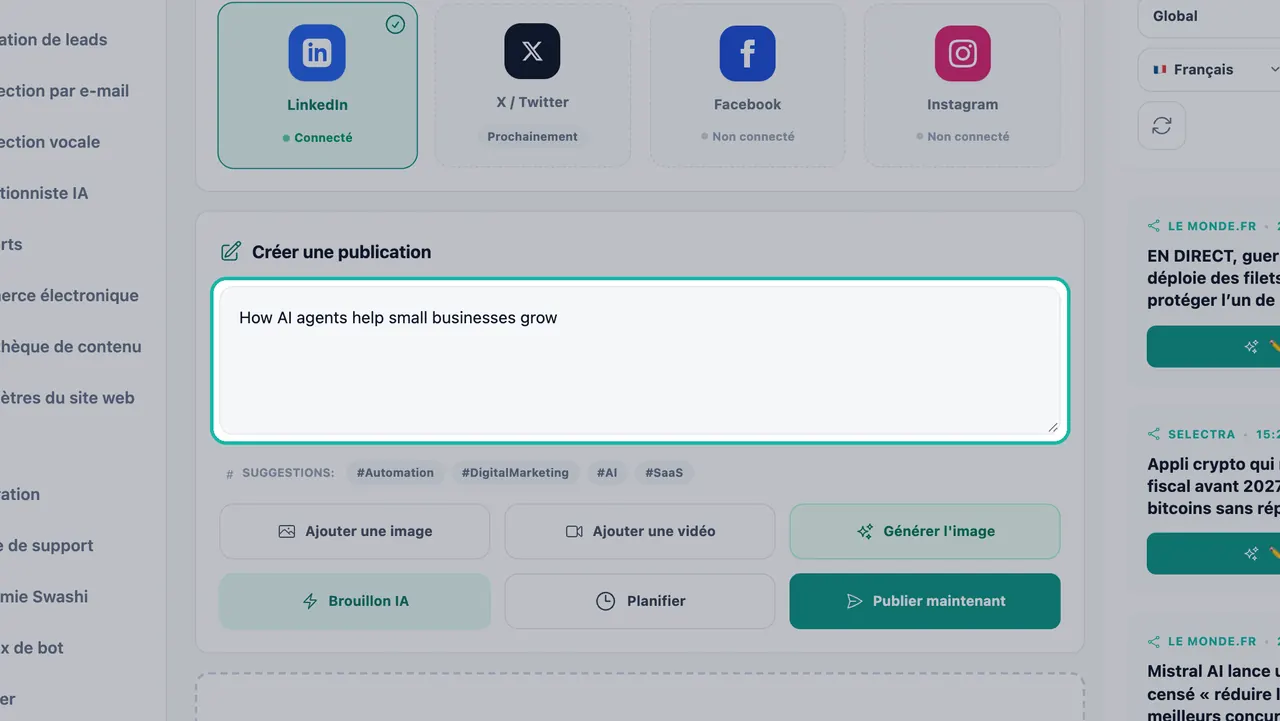Click the lightning bolt icon in Brouillon IA
The height and width of the screenshot is (721, 1280).
[310, 601]
